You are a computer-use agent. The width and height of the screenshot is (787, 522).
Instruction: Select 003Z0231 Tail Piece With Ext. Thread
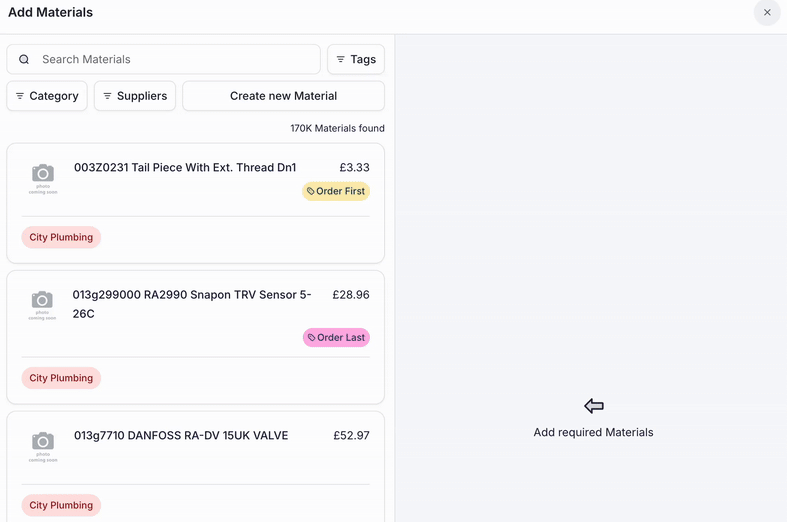185,168
